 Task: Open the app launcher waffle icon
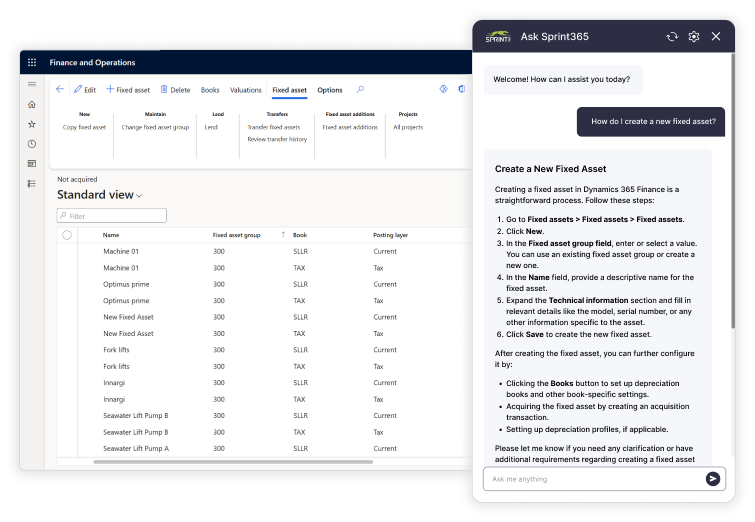pyautogui.click(x=32, y=62)
